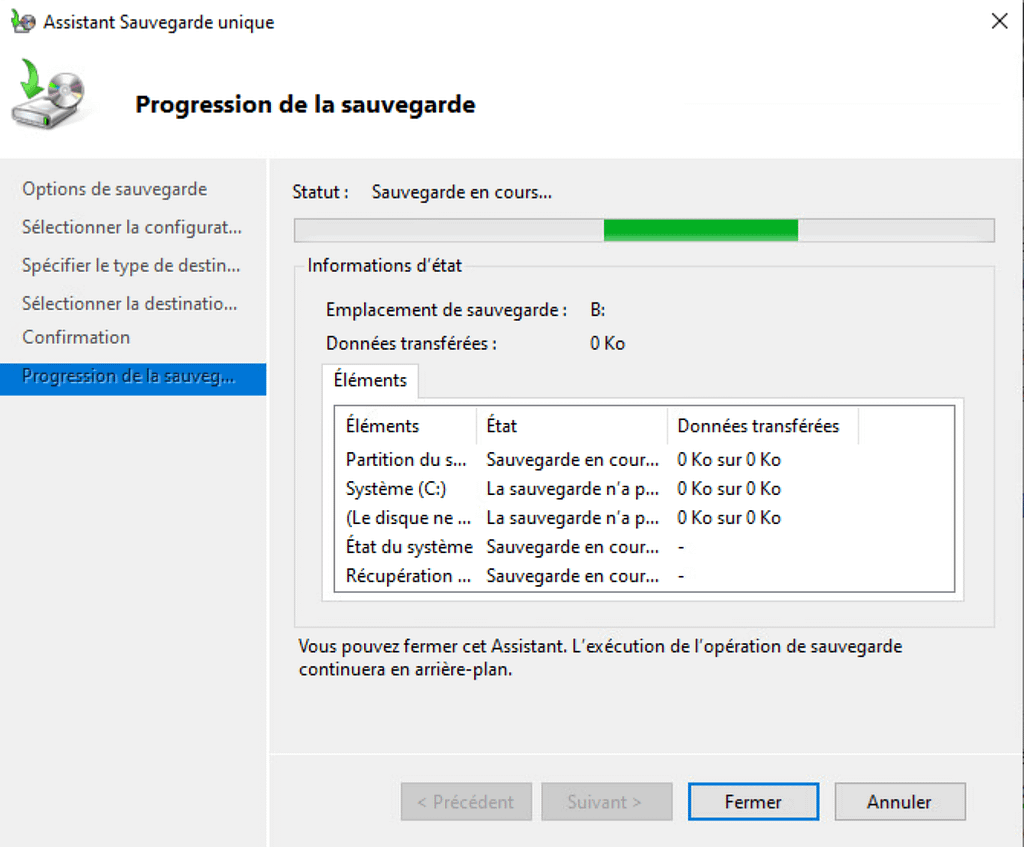Click the large backup disc header icon
The width and height of the screenshot is (1024, 847).
48,95
